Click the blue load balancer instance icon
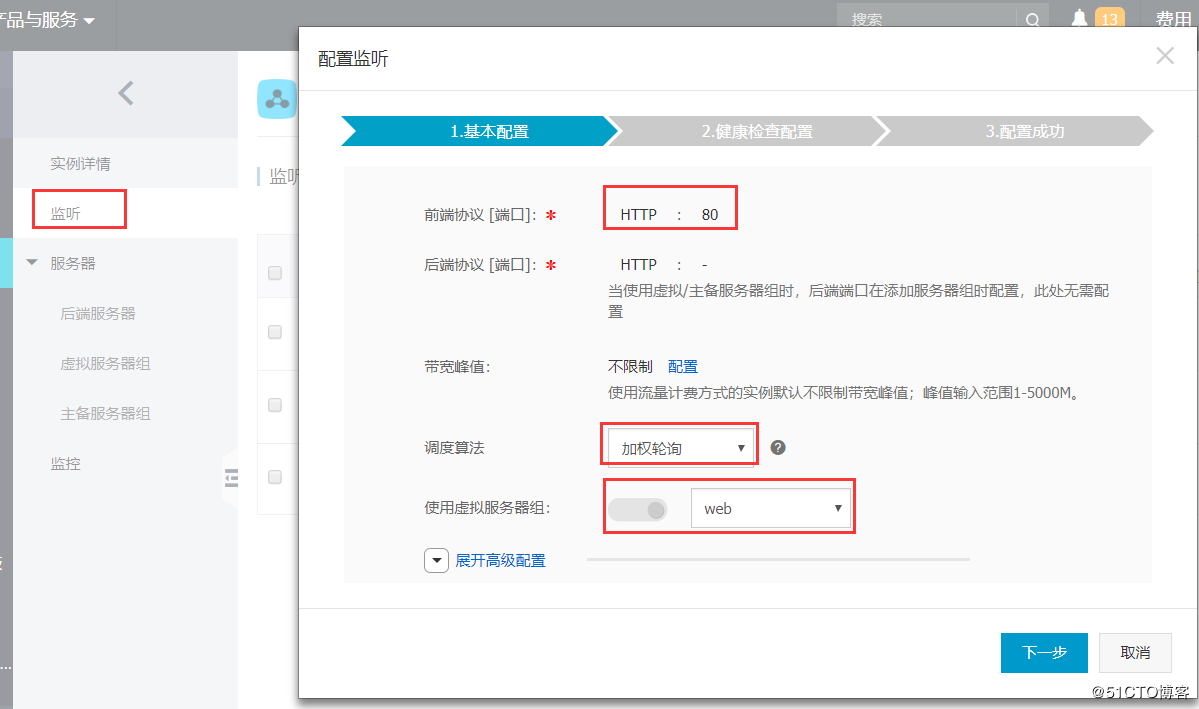The width and height of the screenshot is (1199, 709). coord(277,99)
